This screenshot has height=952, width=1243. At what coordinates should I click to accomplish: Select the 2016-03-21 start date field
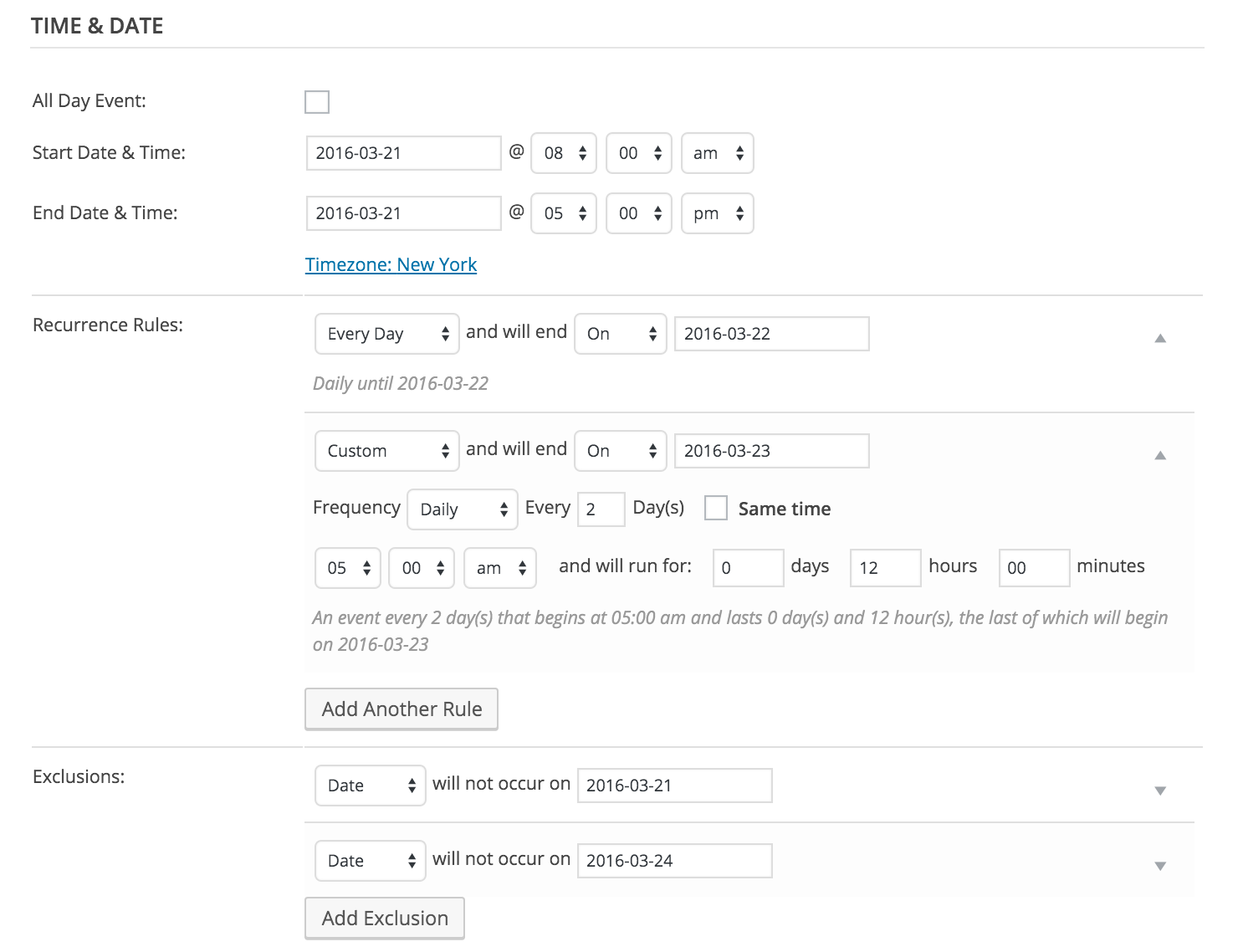click(x=402, y=152)
